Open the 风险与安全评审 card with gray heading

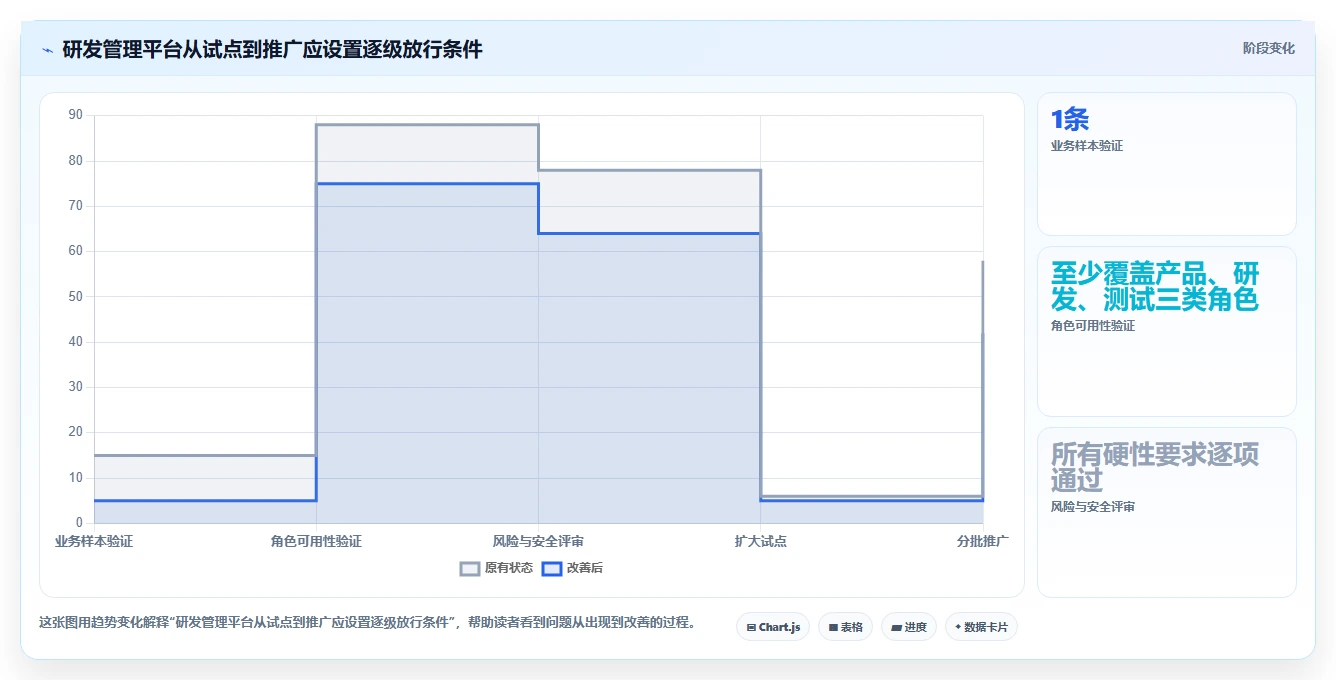tap(1166, 512)
